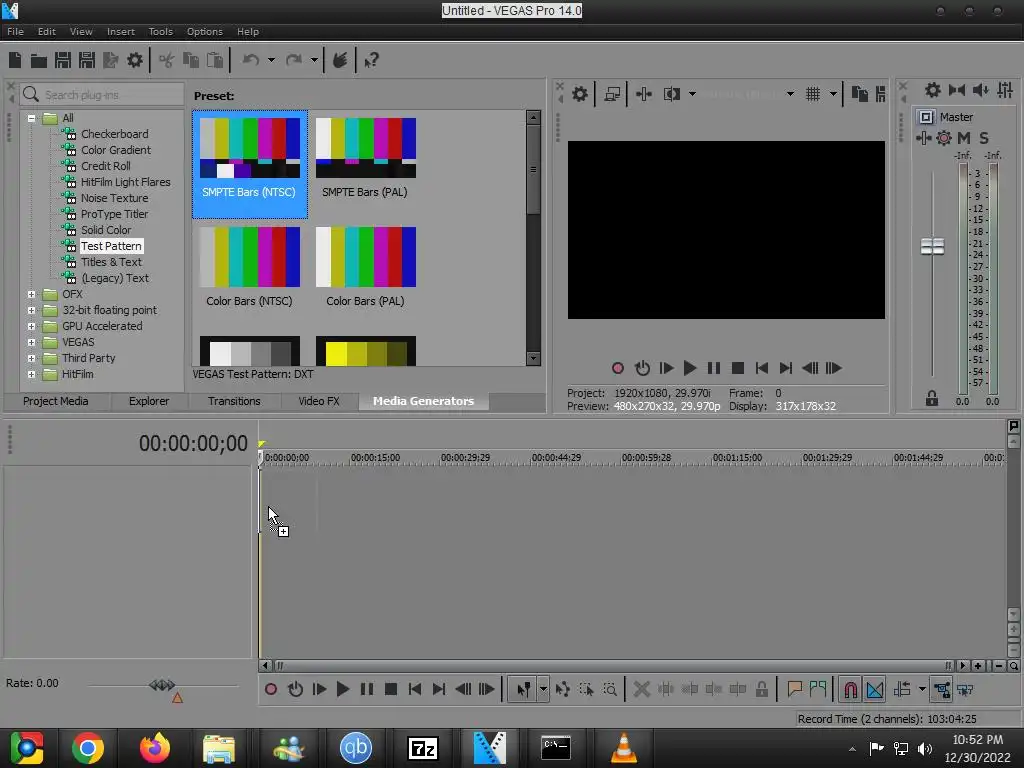This screenshot has height=768, width=1024.
Task: Click the What's This help icon
Action: pos(371,61)
